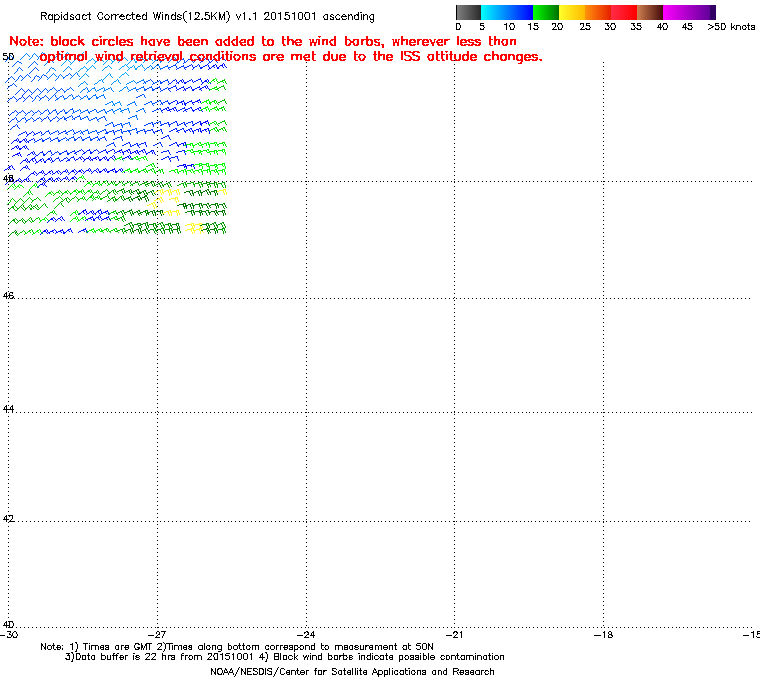Click longitude axis label '-27'
The image size is (760, 688).
coord(157,635)
